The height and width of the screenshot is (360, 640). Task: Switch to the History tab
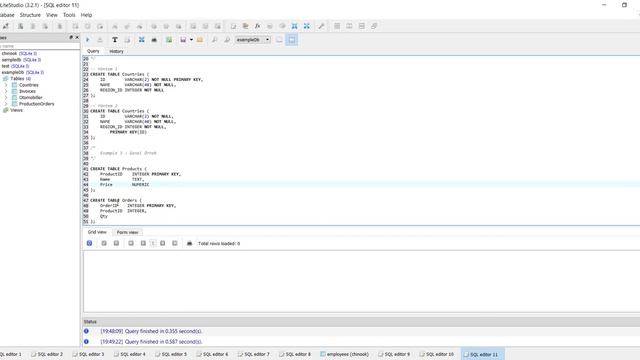pos(116,51)
